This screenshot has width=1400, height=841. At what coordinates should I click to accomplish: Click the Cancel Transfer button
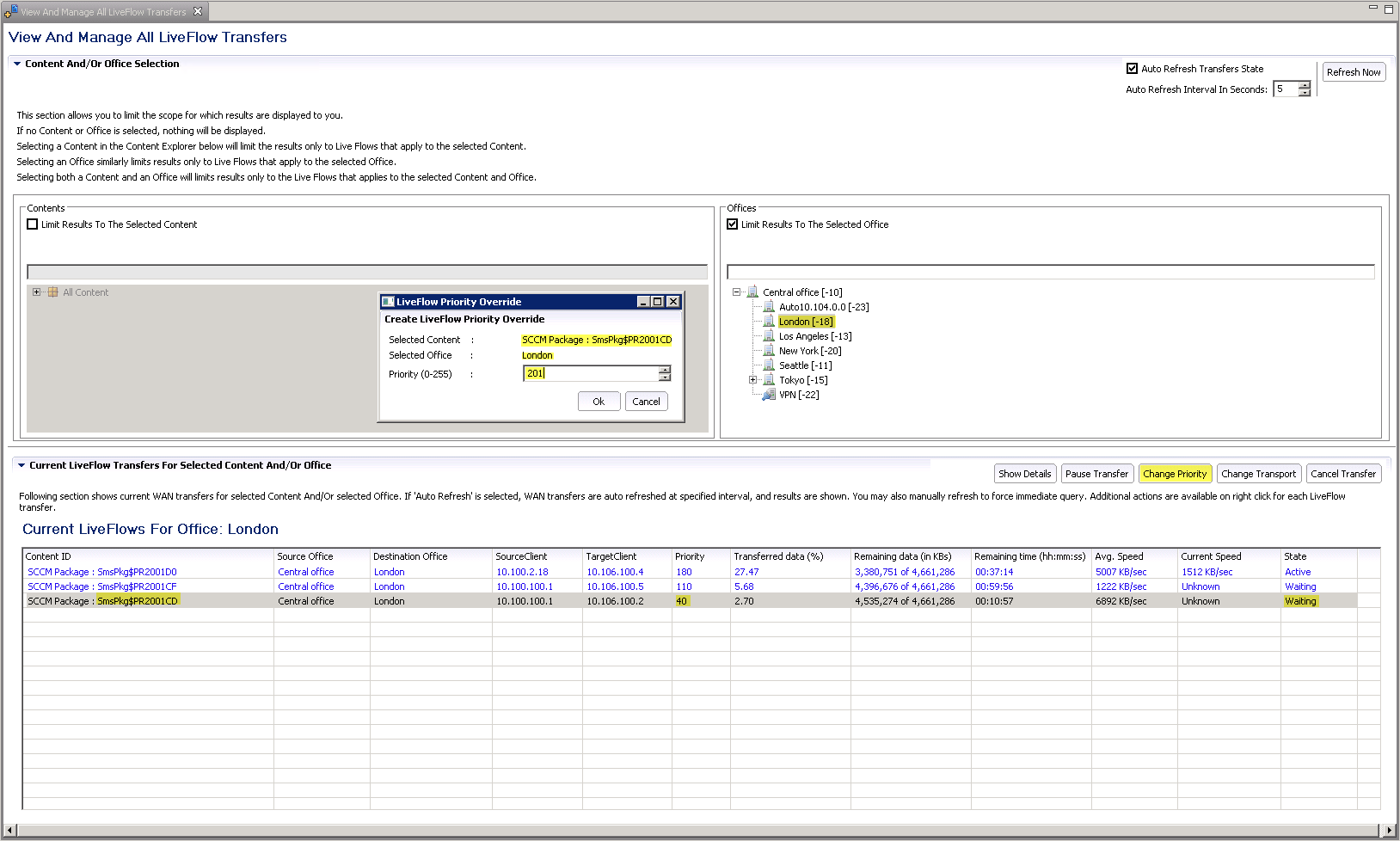pos(1343,474)
